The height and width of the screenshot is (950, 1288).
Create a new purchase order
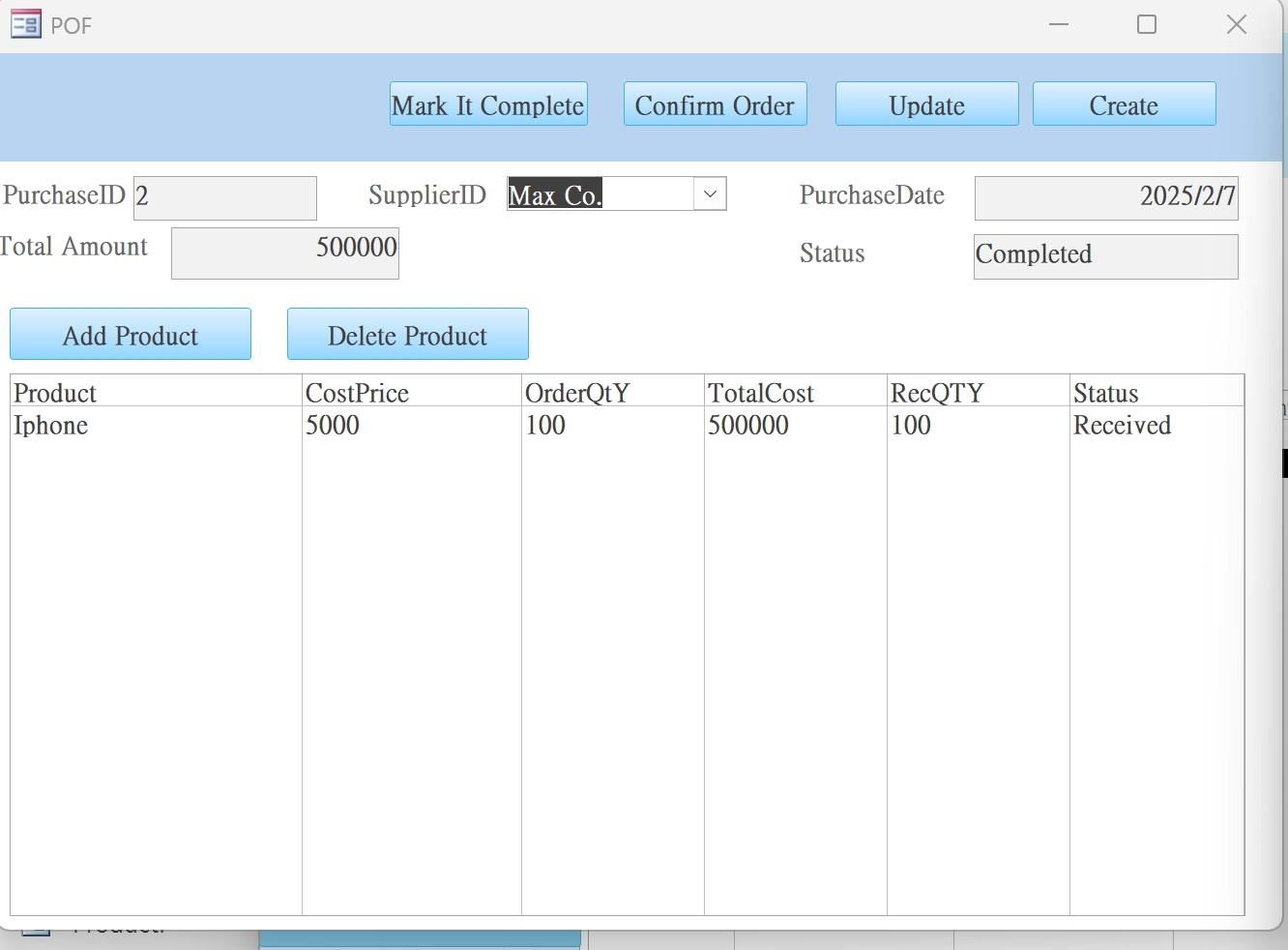[x=1125, y=104]
